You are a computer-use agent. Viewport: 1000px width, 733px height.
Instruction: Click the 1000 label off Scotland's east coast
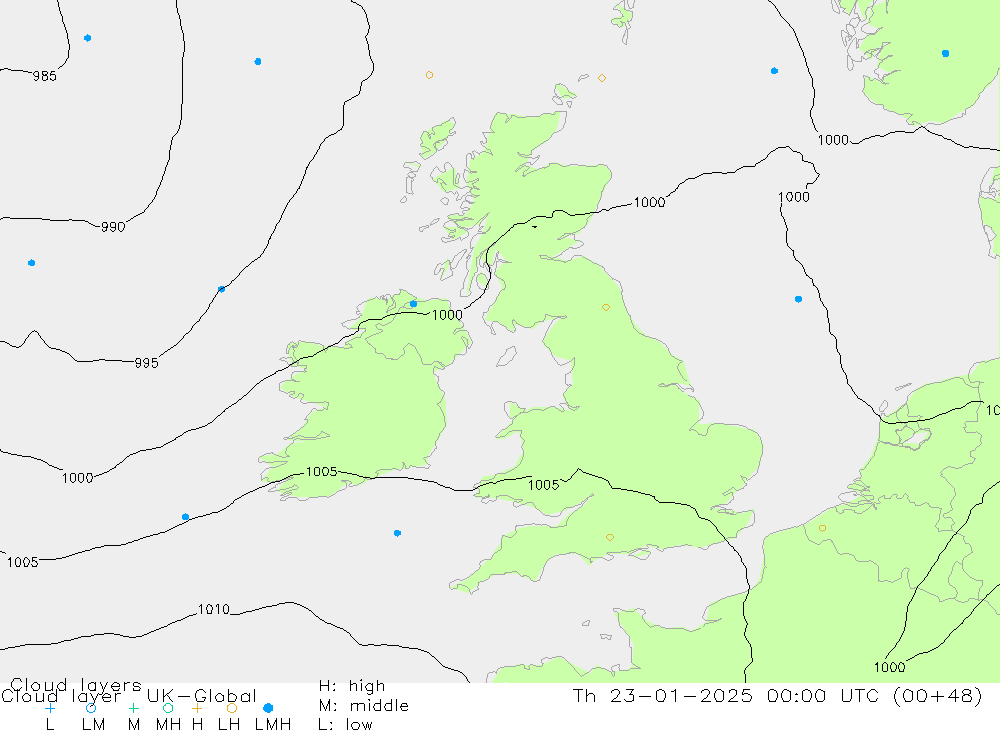click(x=649, y=202)
